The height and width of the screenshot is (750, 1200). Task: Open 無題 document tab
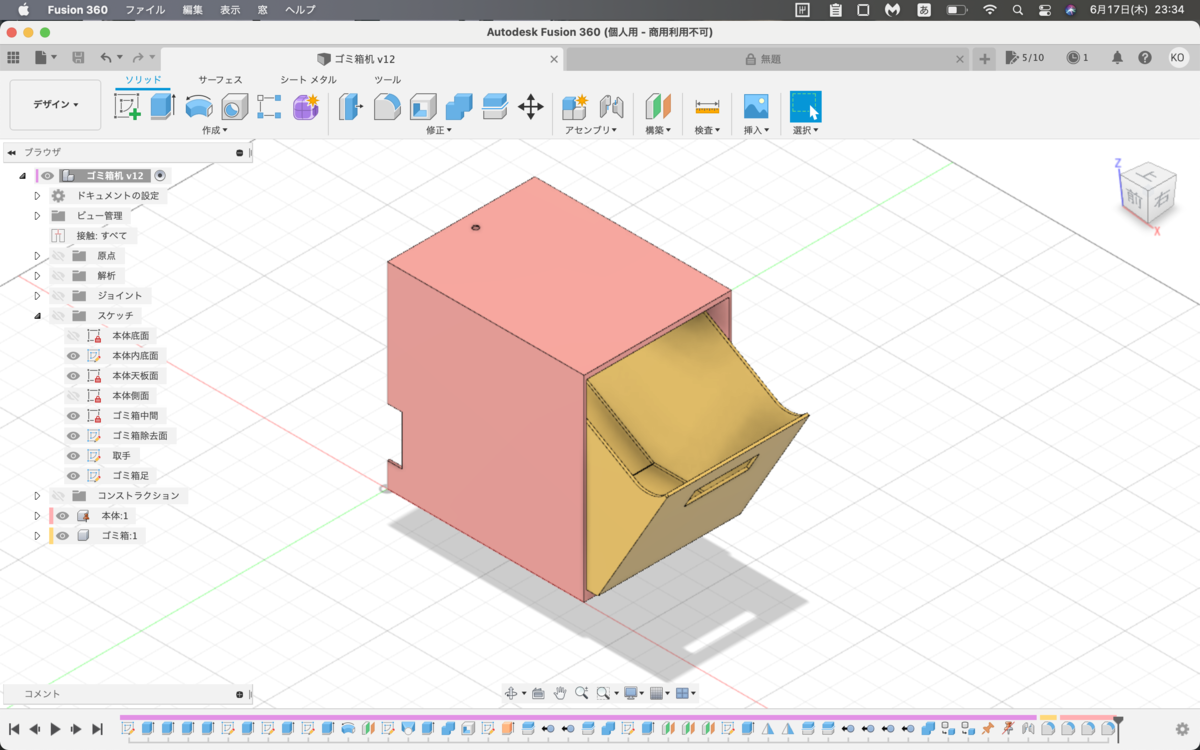point(768,59)
